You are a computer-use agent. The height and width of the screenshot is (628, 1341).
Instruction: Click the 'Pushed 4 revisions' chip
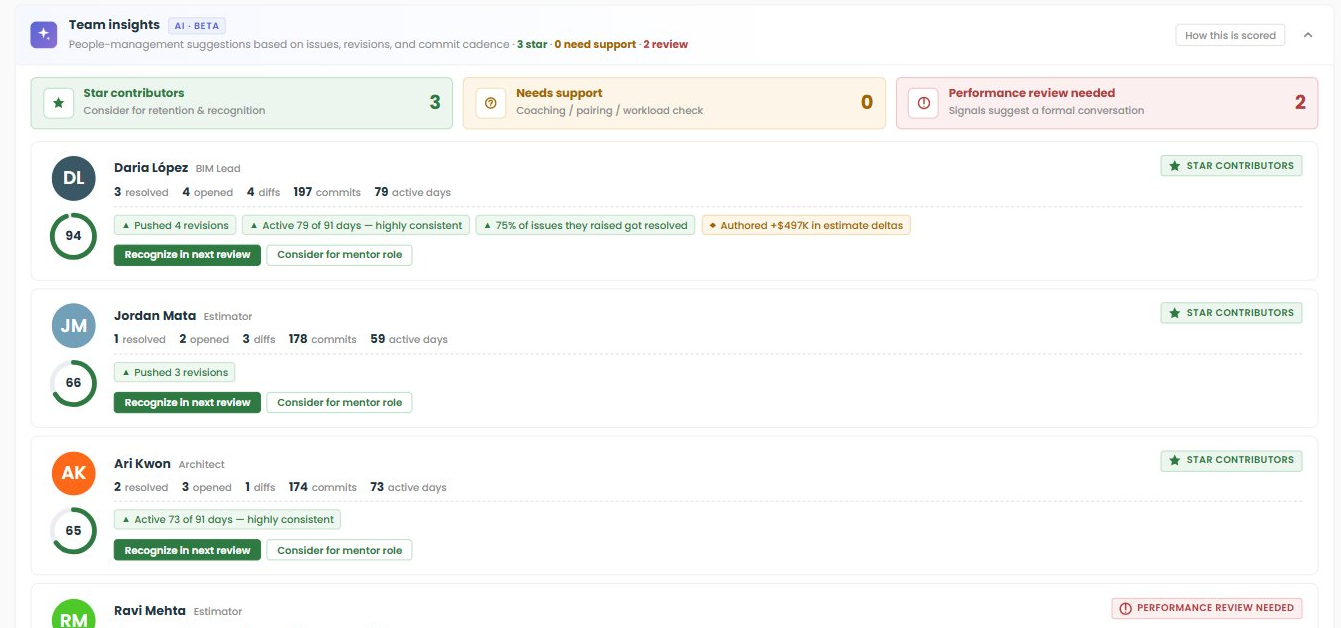pyautogui.click(x=175, y=225)
